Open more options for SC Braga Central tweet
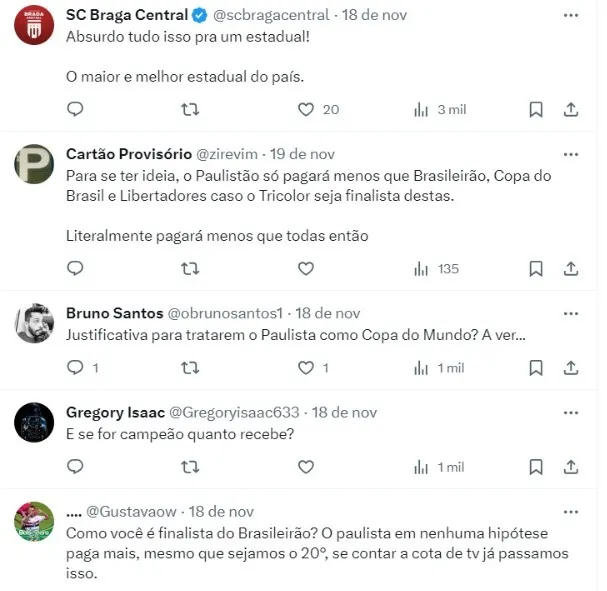 coord(571,15)
